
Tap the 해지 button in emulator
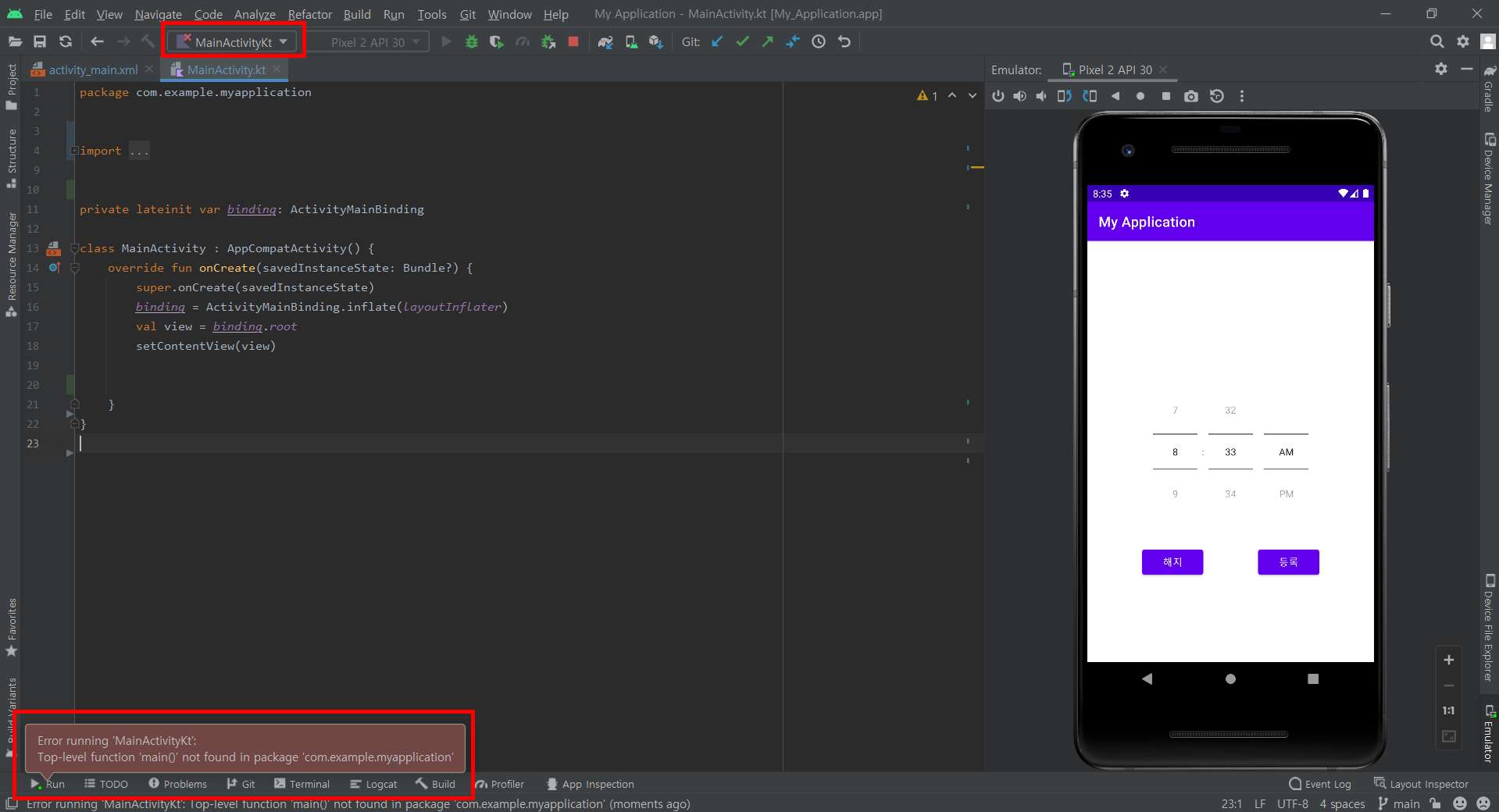point(1172,562)
